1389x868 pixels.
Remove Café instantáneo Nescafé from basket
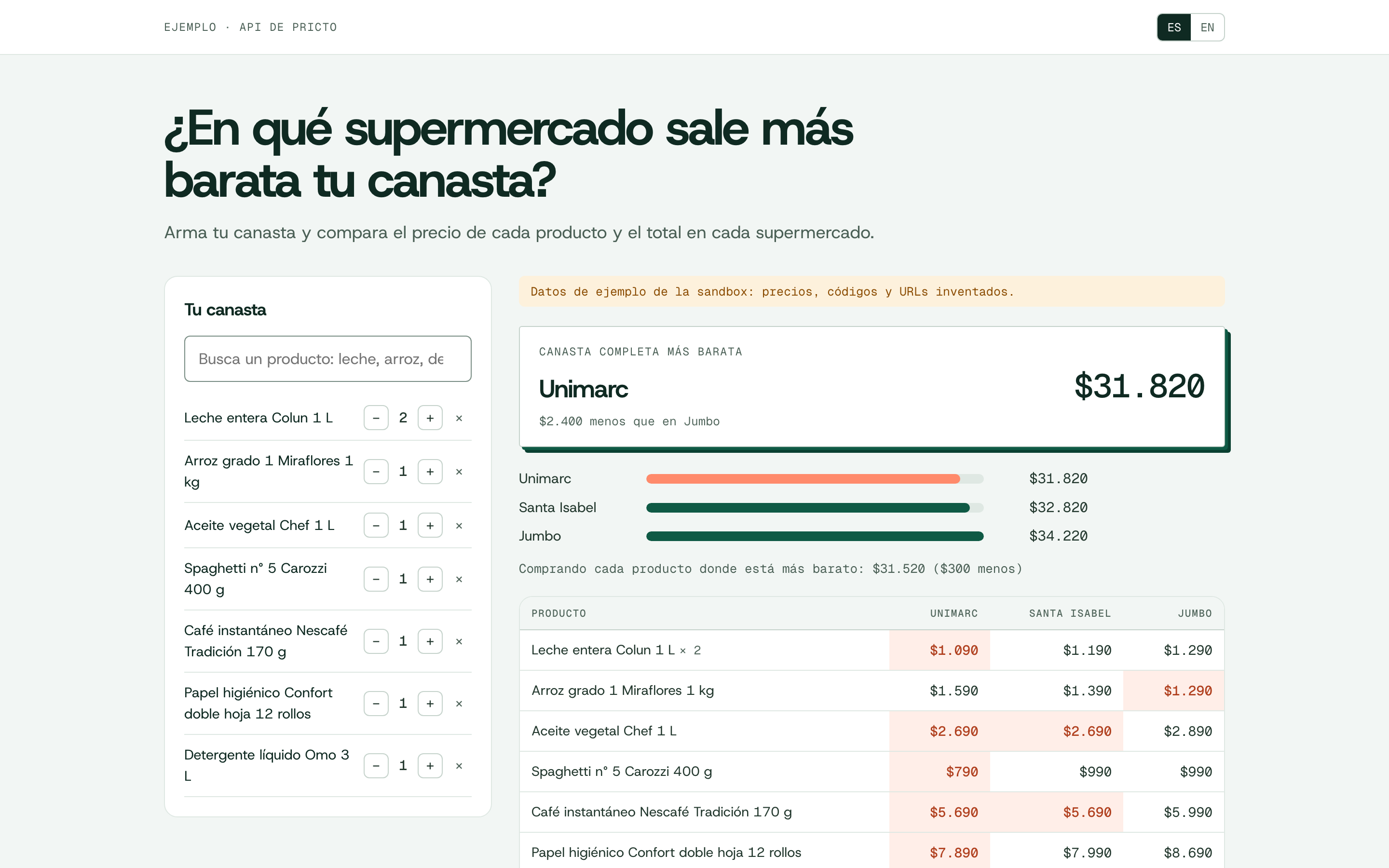(459, 641)
